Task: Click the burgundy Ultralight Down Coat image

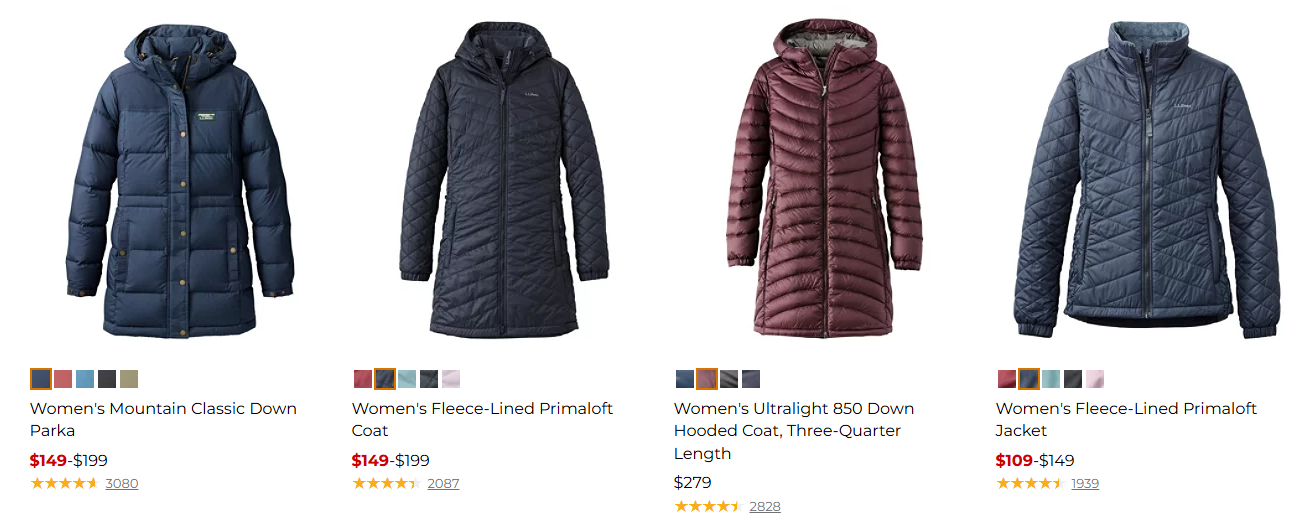Action: pos(823,180)
